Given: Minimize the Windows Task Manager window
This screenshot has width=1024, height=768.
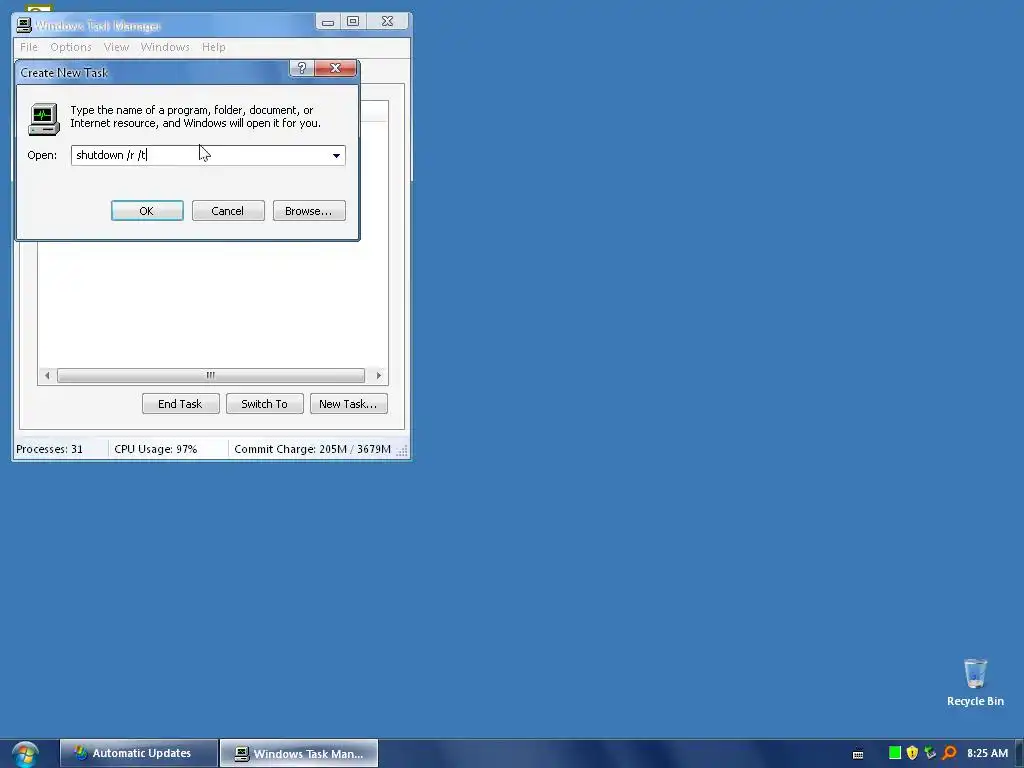Looking at the screenshot, I should [x=328, y=22].
